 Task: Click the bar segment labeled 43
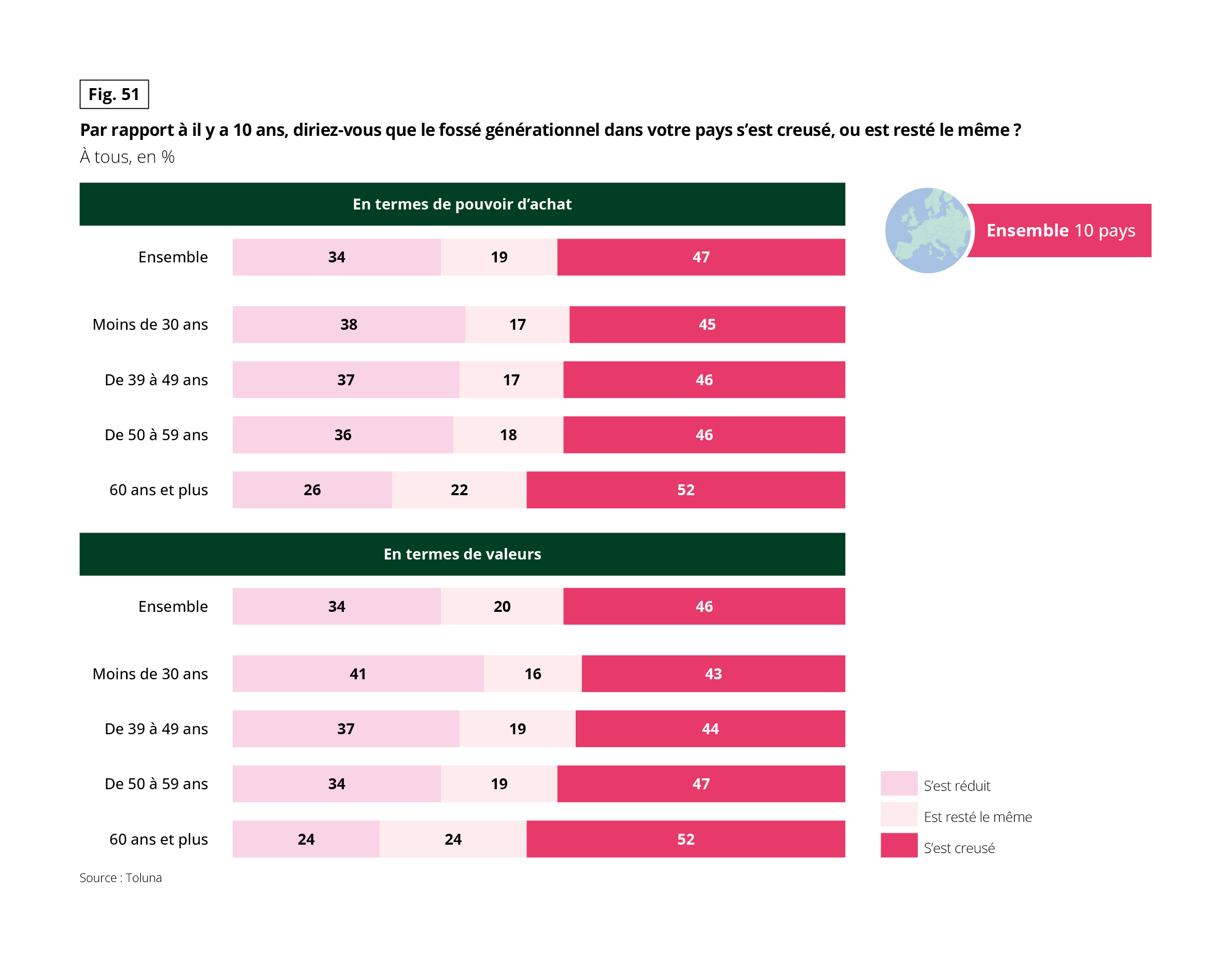(713, 674)
